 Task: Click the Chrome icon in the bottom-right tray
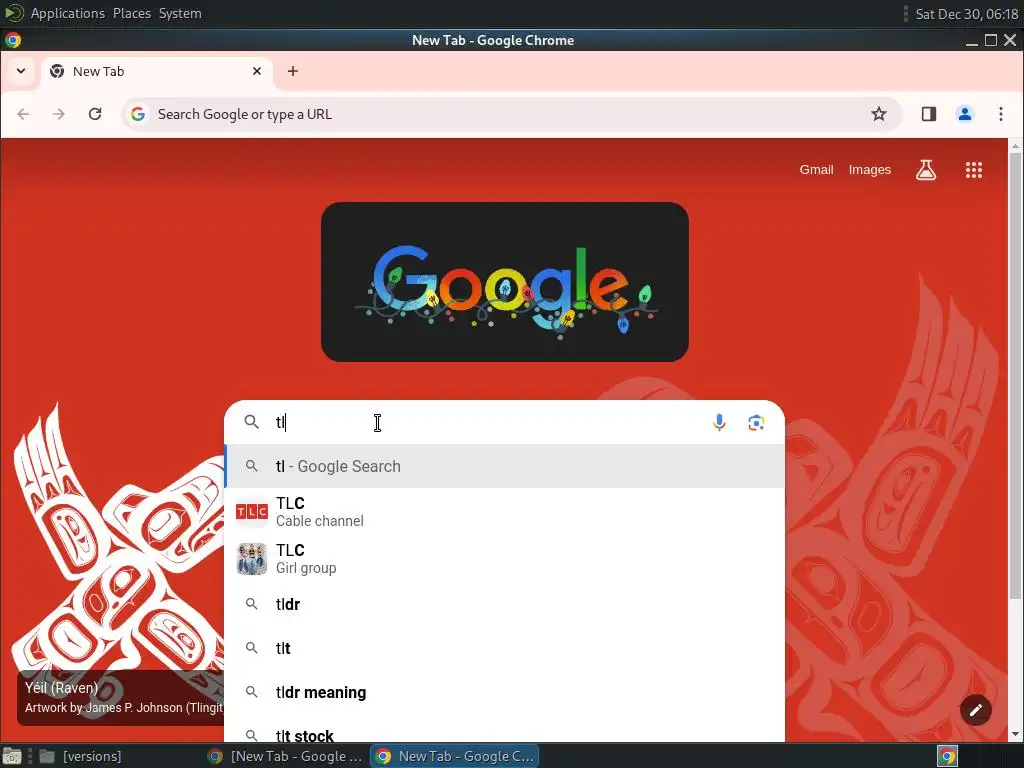pos(947,756)
